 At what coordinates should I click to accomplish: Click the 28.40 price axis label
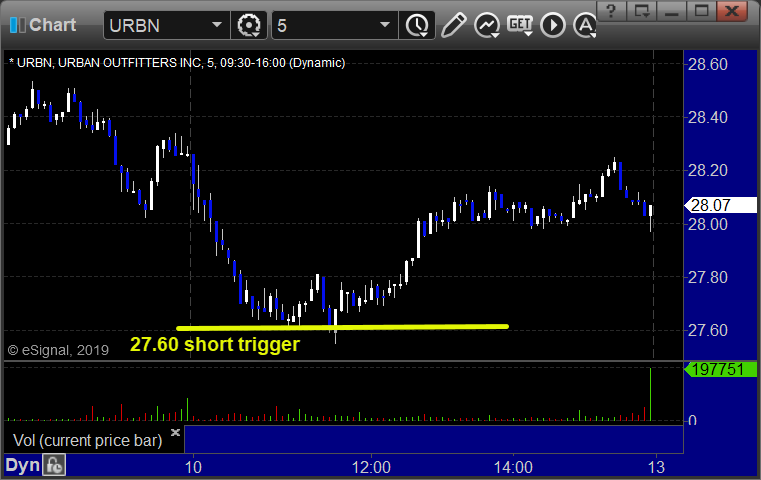pos(708,117)
